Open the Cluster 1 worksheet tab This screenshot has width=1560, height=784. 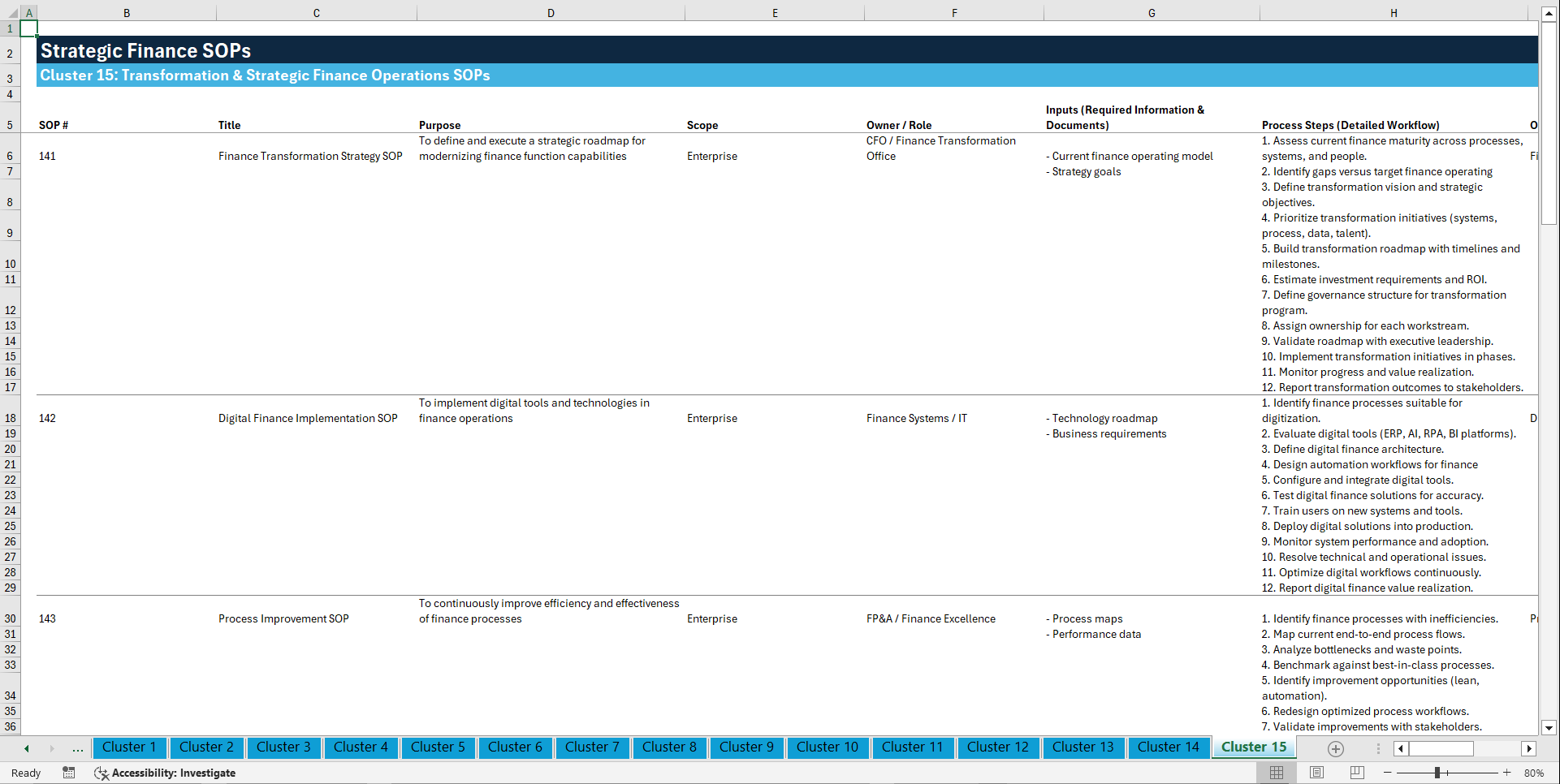pyautogui.click(x=129, y=747)
